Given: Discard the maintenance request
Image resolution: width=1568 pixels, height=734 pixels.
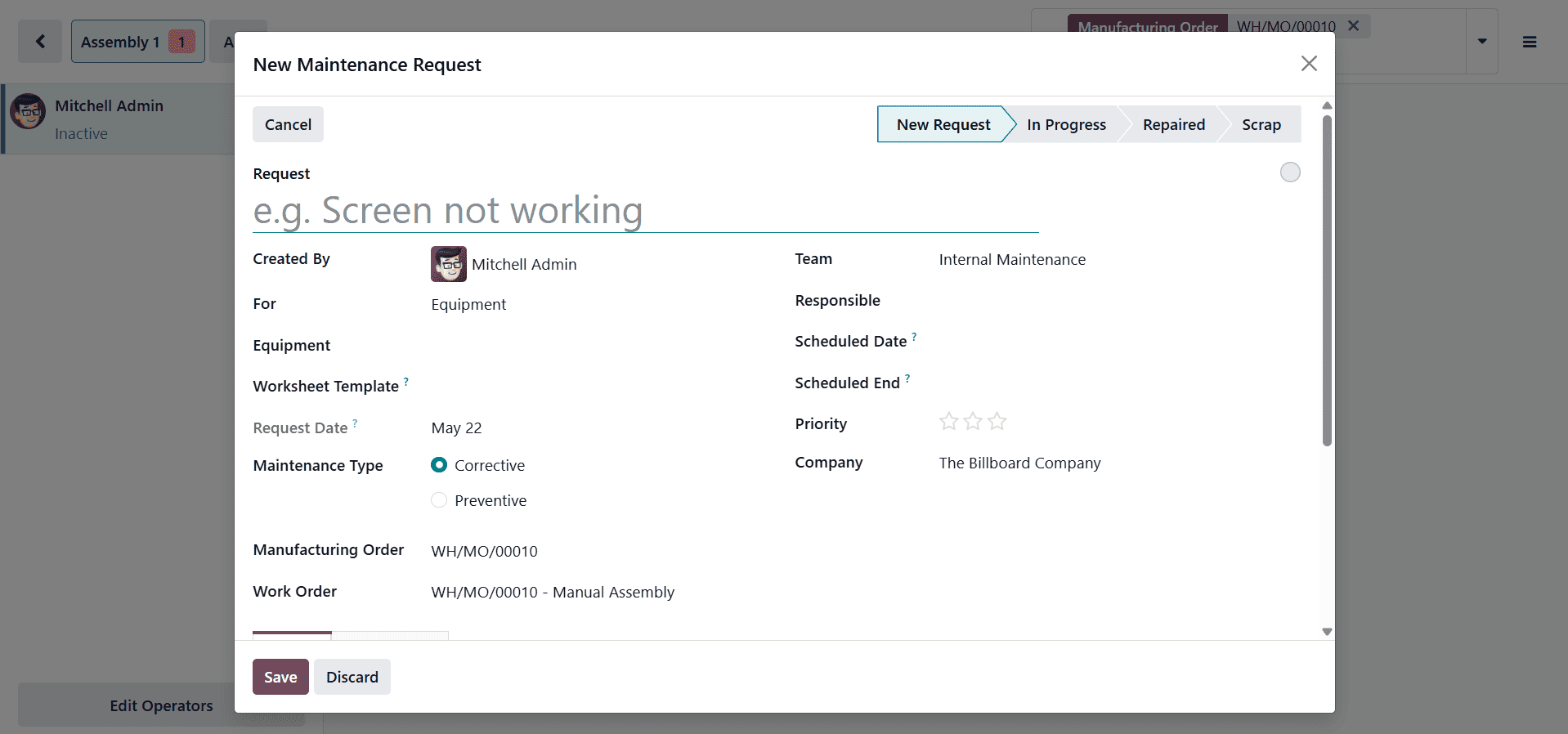Looking at the screenshot, I should (x=352, y=677).
